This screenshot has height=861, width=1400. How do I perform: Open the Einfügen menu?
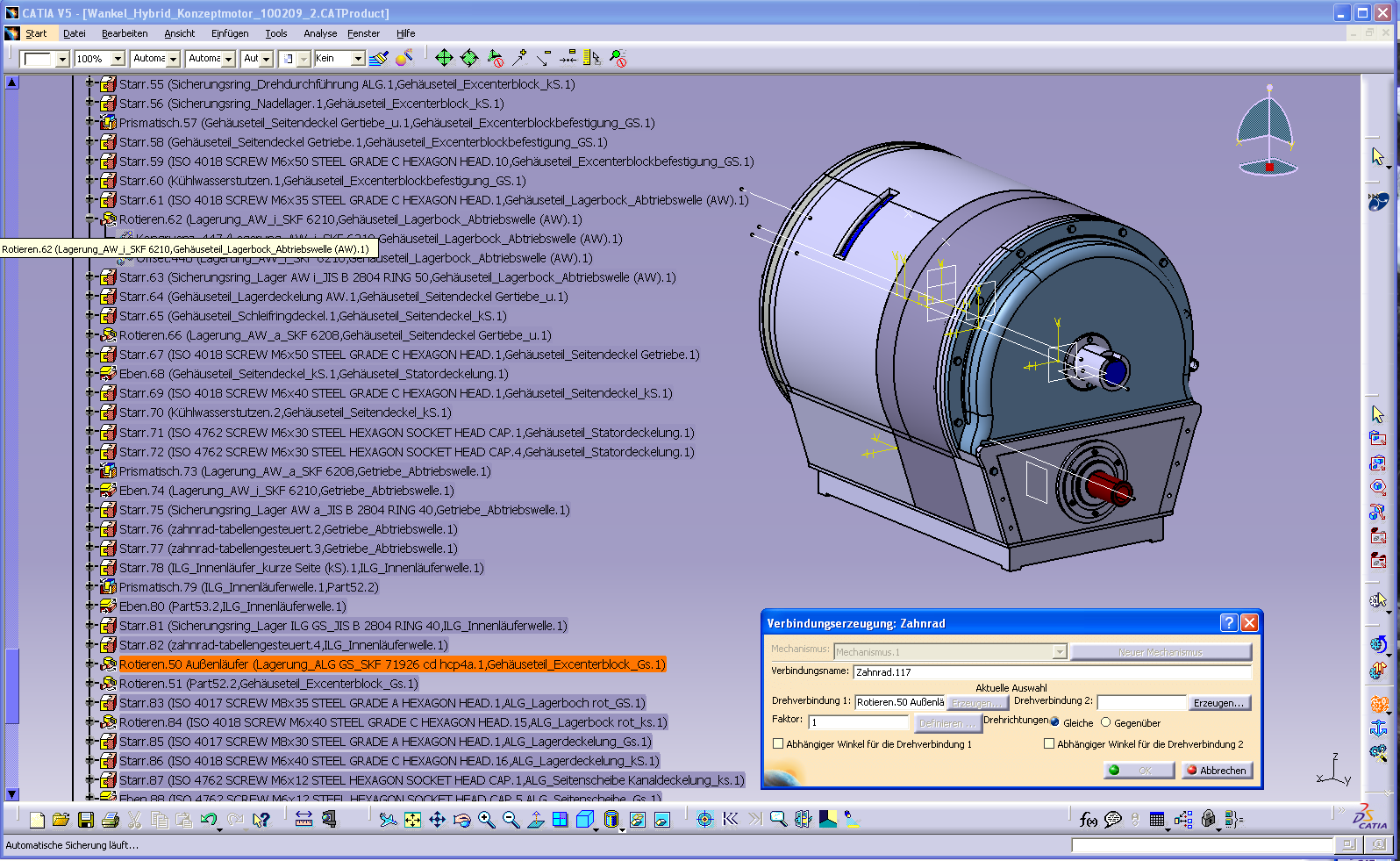click(x=230, y=33)
